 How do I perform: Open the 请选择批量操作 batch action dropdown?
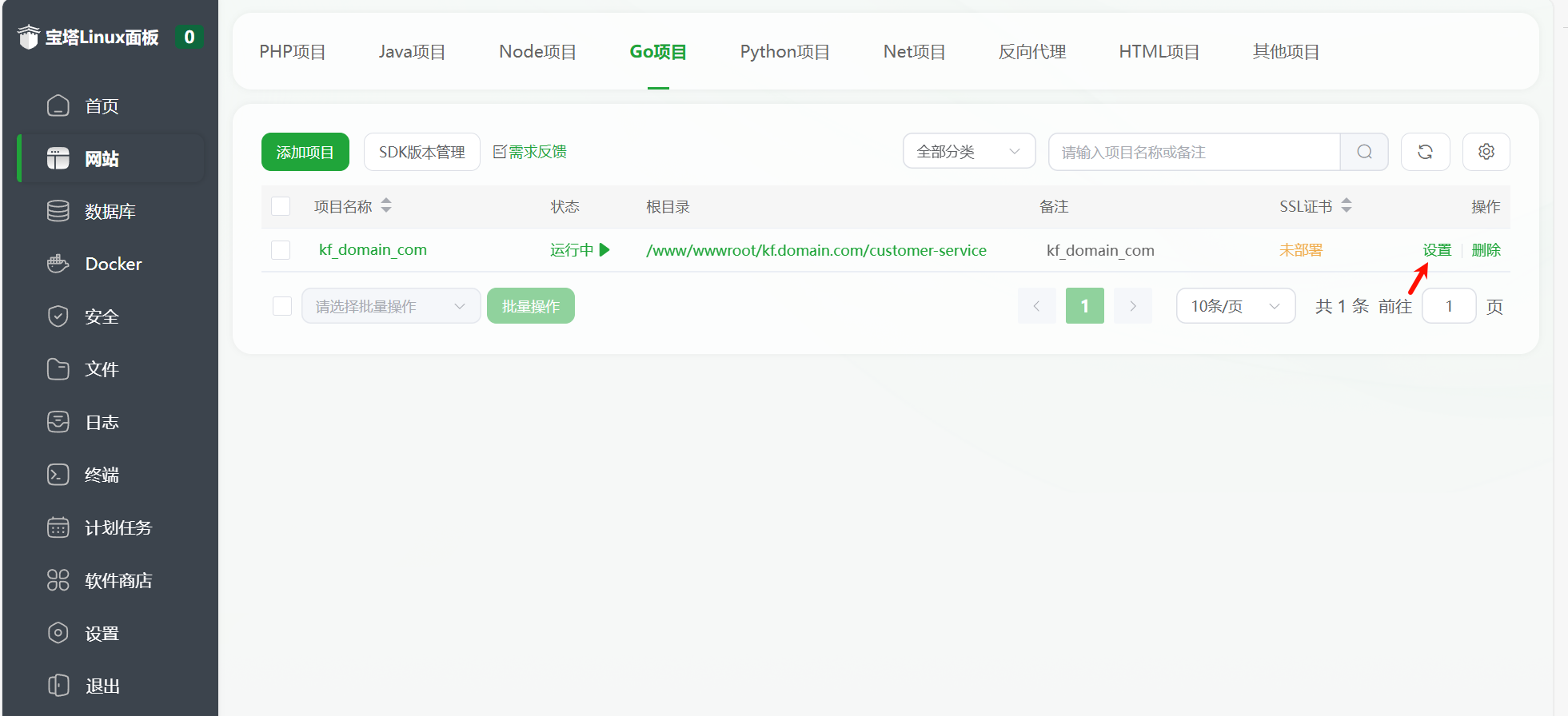click(x=390, y=306)
